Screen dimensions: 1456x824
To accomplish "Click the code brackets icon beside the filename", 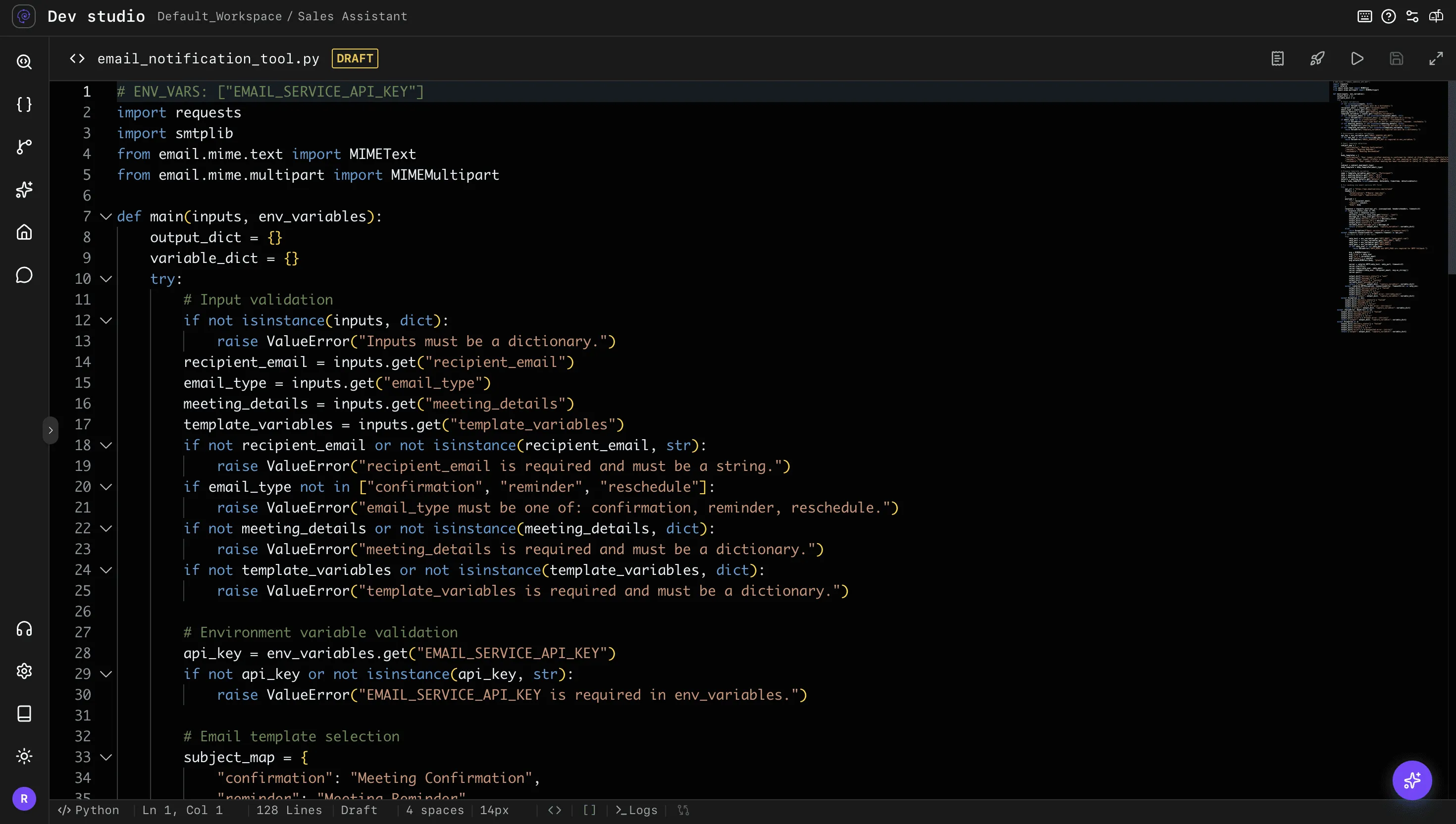I will pos(77,58).
